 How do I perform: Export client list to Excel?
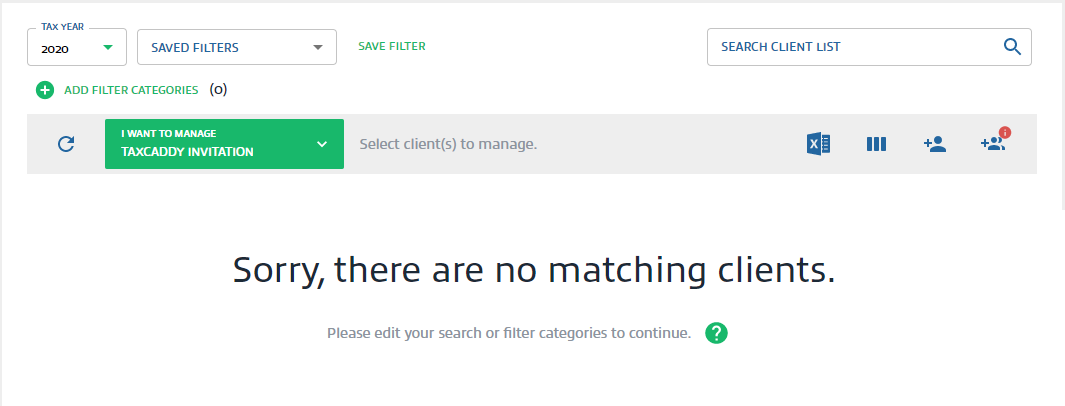point(818,144)
